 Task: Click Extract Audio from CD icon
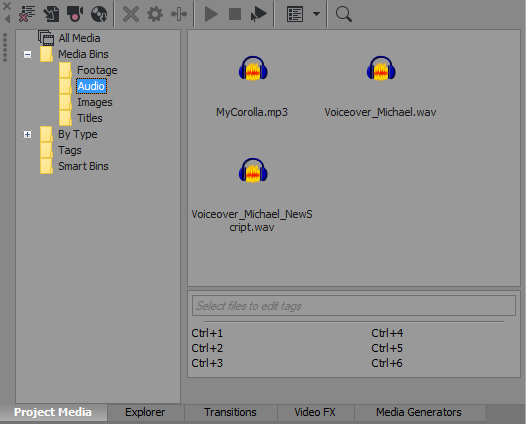point(99,14)
